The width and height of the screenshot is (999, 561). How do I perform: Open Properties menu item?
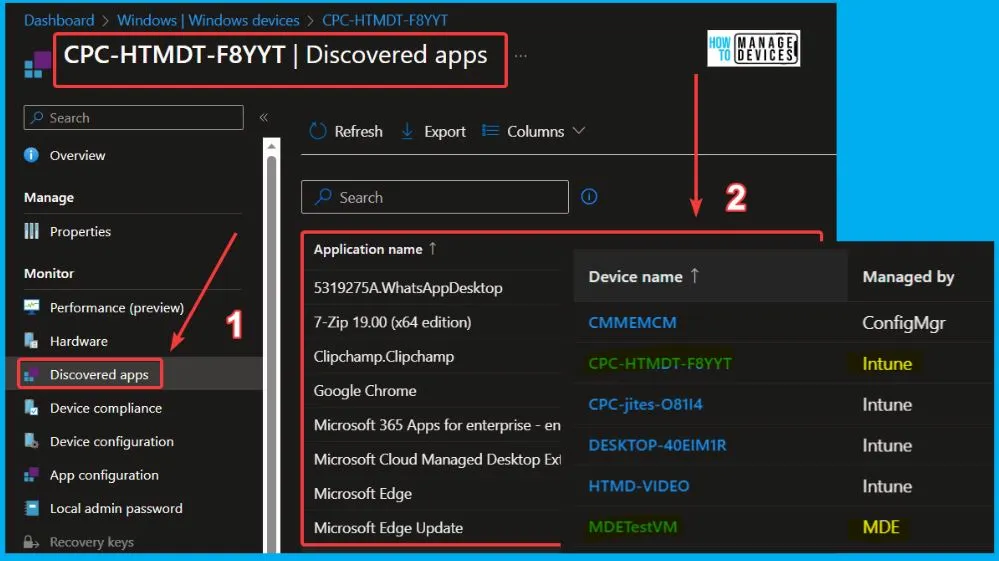coord(80,232)
